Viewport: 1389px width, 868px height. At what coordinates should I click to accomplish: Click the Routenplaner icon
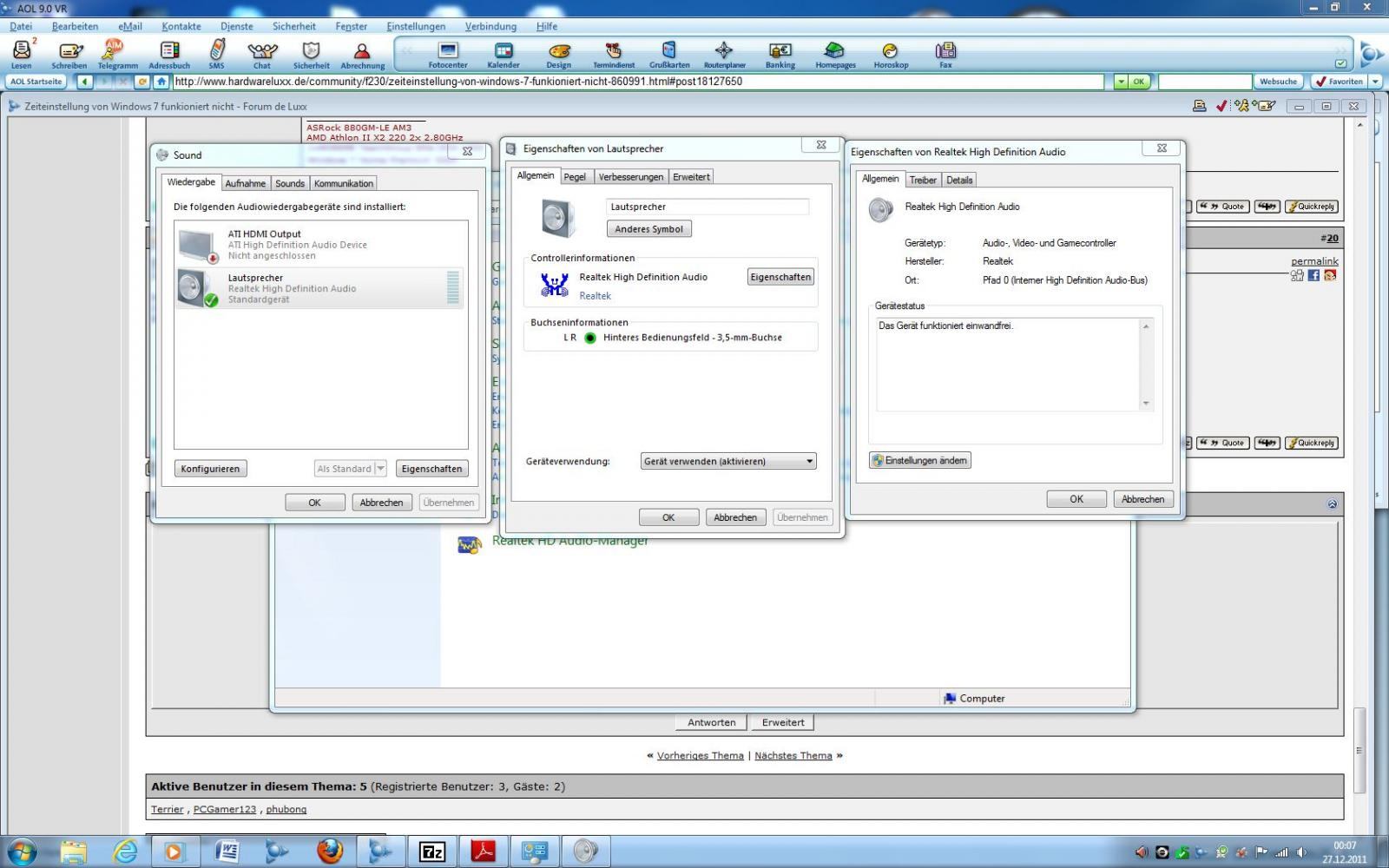pyautogui.click(x=724, y=54)
